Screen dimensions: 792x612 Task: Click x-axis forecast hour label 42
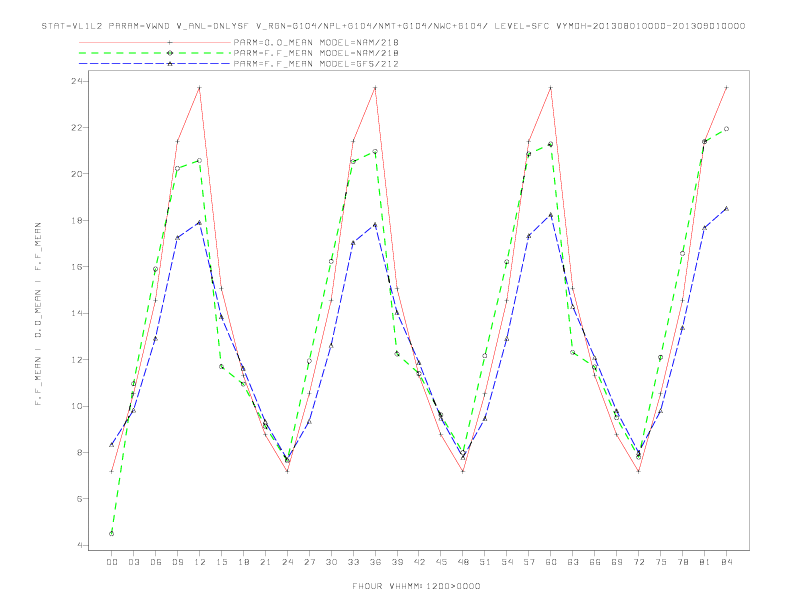point(419,562)
